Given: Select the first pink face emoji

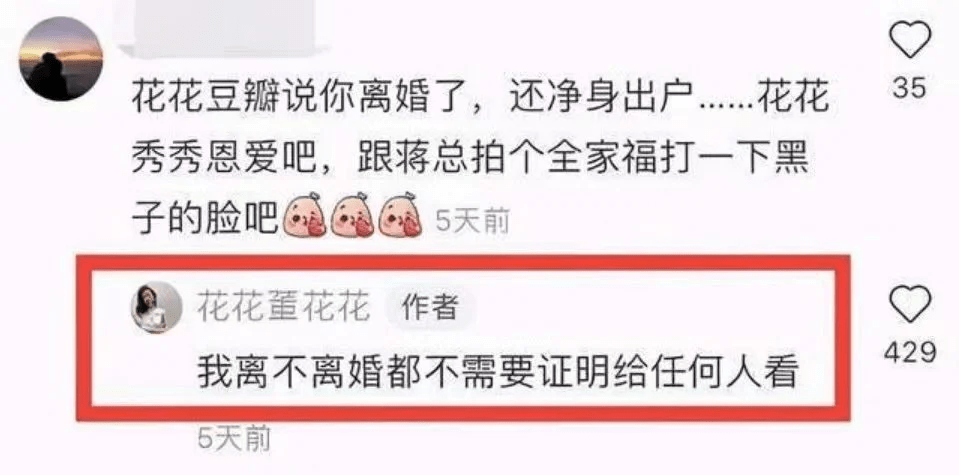Looking at the screenshot, I should pyautogui.click(x=303, y=215).
